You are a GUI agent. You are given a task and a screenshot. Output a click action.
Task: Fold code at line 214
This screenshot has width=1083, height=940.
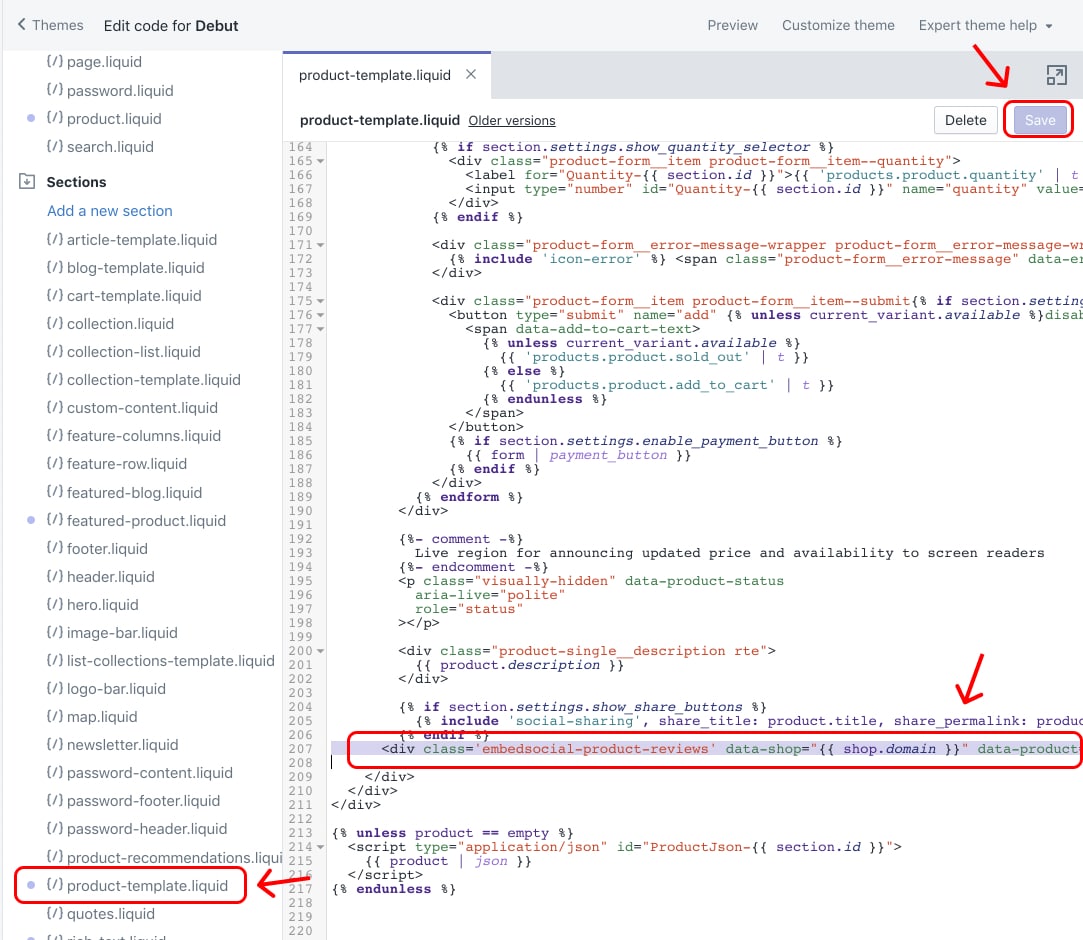(320, 847)
